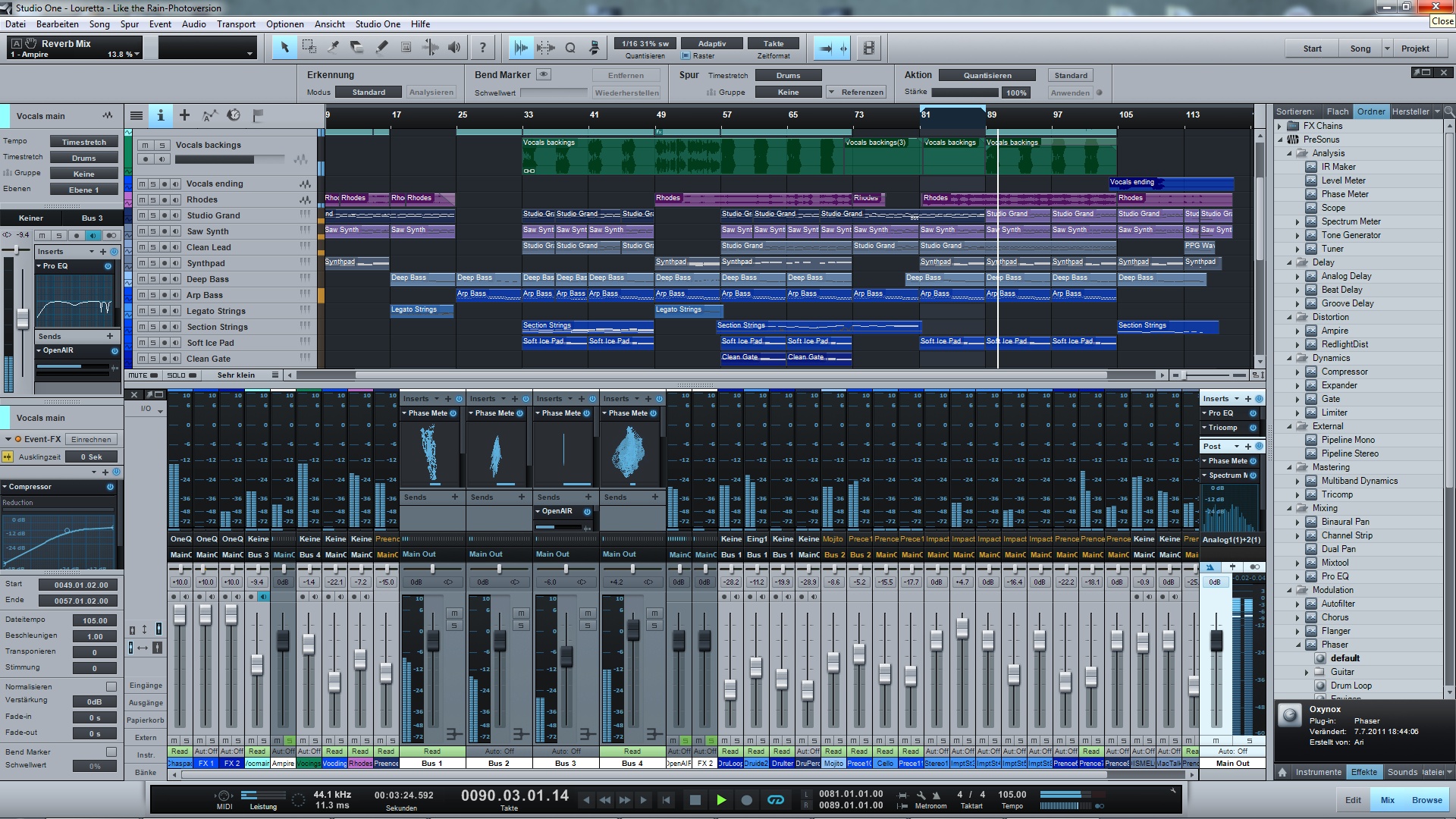Click the browser home icon

1282,772
